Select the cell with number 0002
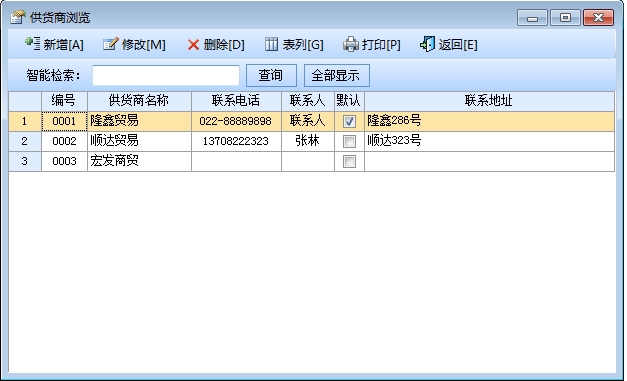627x381 pixels. pos(64,141)
